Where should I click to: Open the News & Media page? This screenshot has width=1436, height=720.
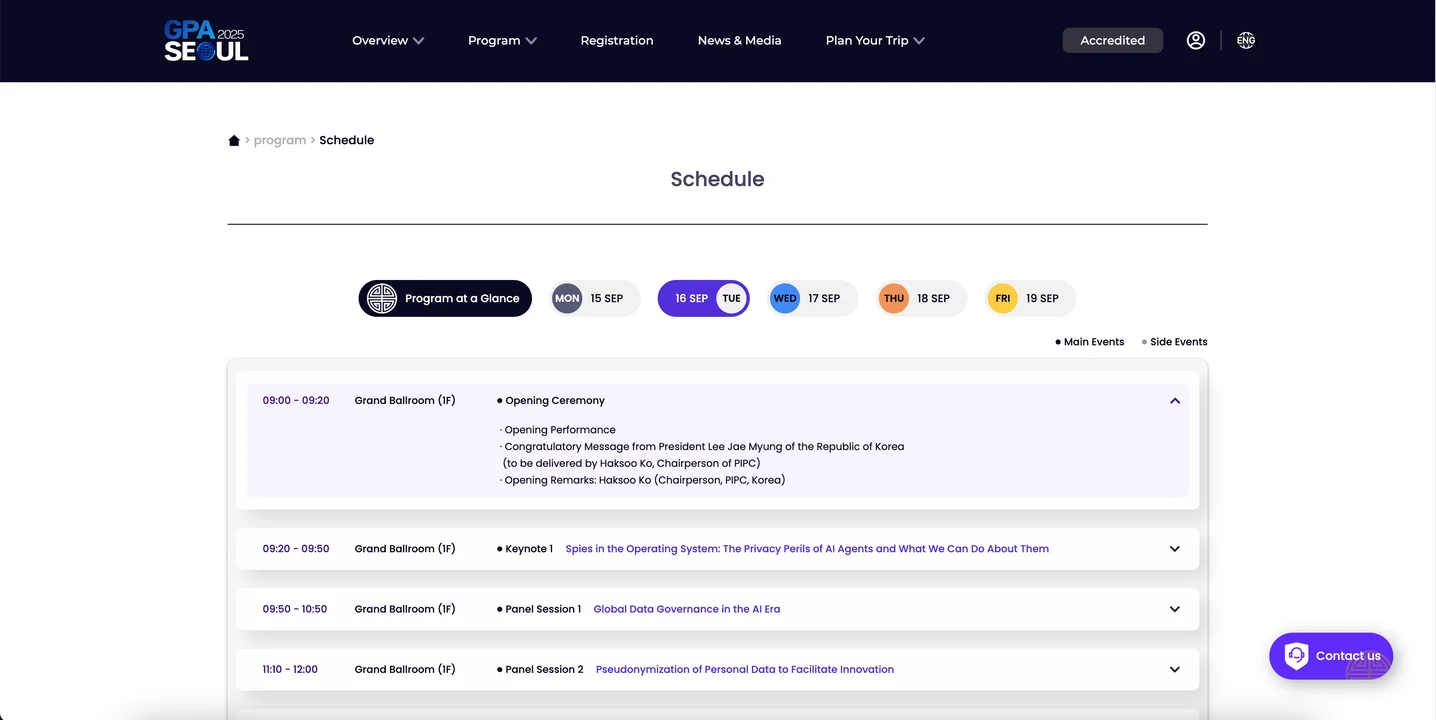[739, 41]
